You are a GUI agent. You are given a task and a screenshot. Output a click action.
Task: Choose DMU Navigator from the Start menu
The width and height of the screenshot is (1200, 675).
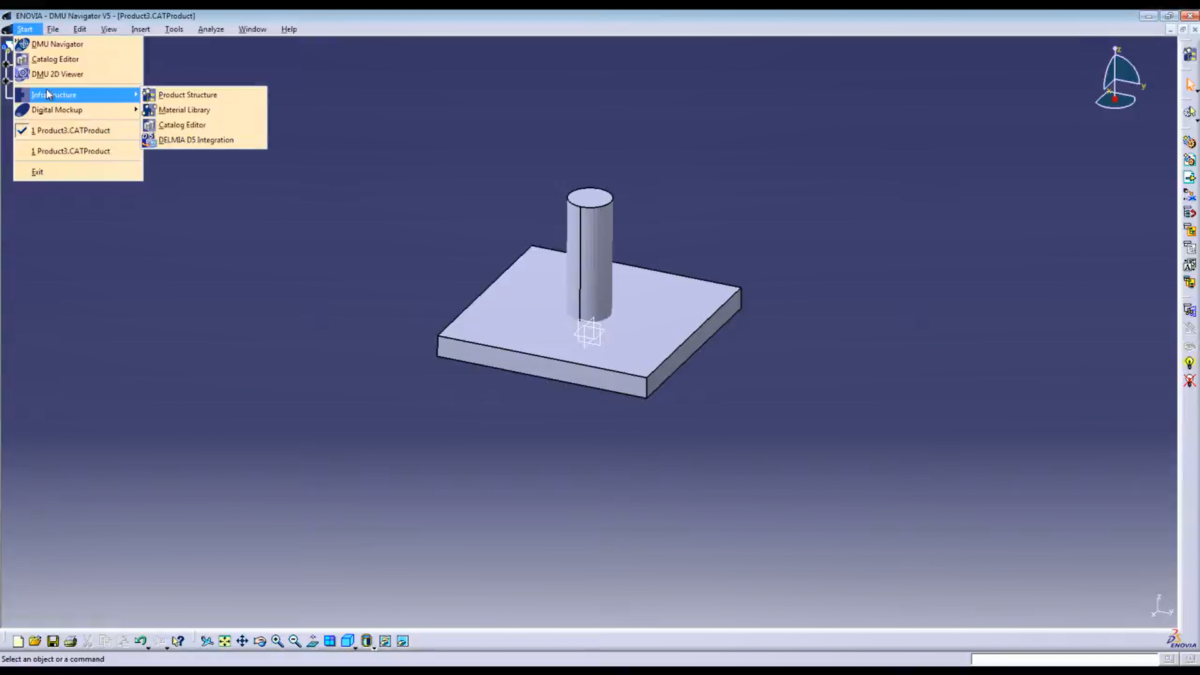[x=78, y=44]
